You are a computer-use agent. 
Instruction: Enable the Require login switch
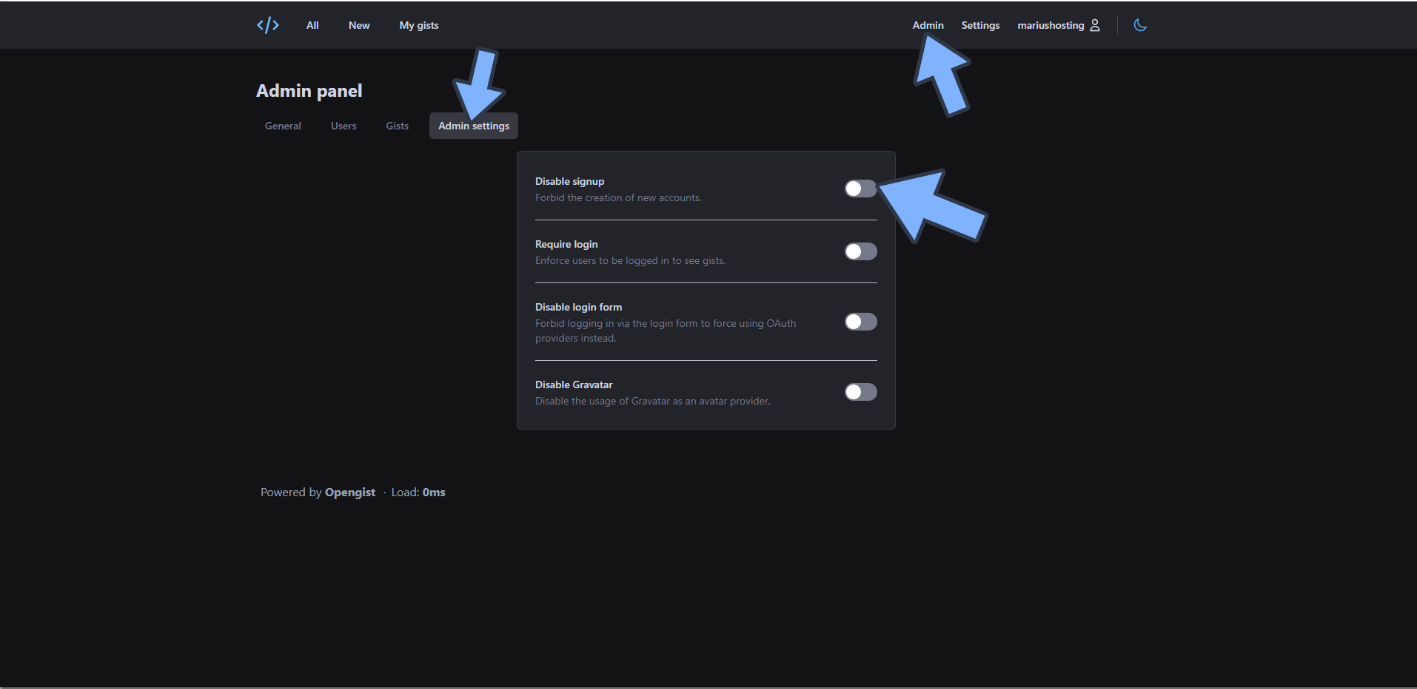pos(860,251)
